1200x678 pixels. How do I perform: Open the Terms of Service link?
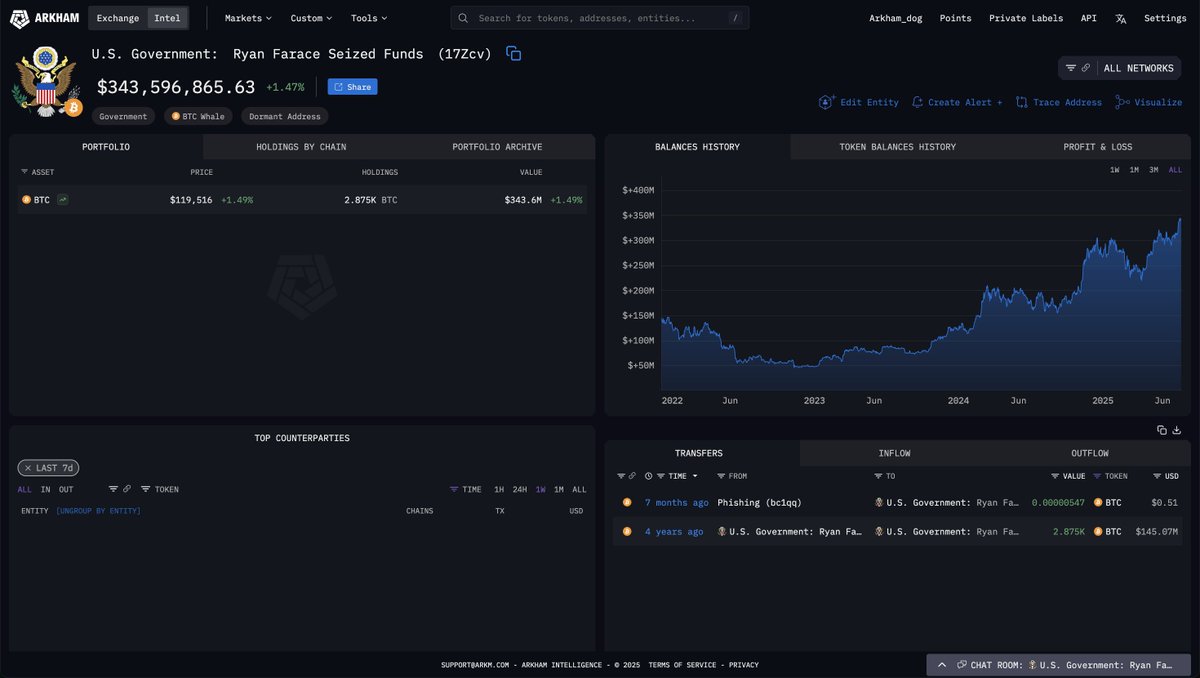[682, 665]
